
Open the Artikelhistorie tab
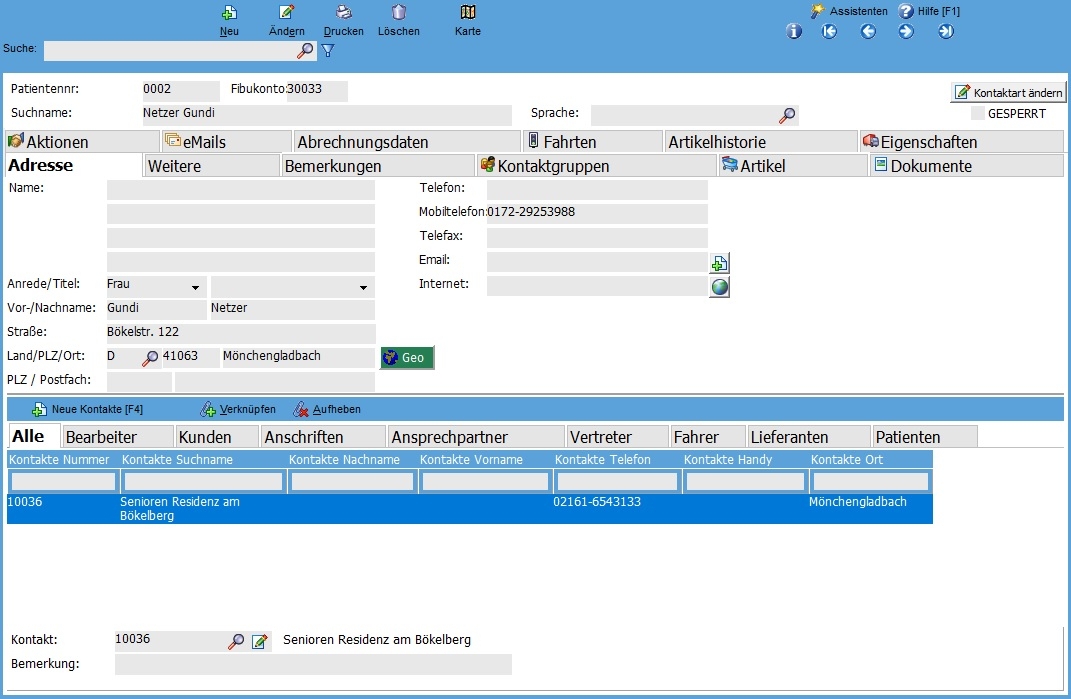point(761,141)
